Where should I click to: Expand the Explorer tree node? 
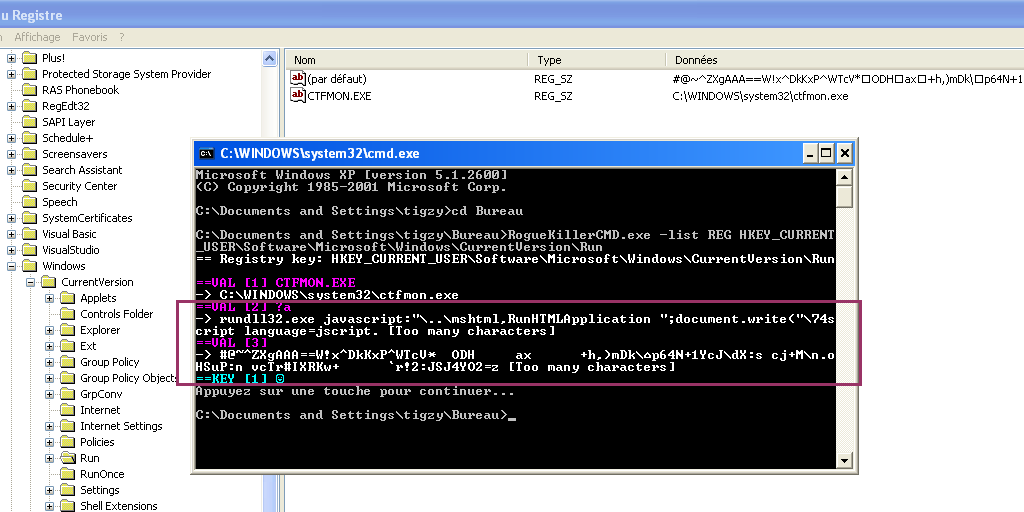tap(50, 330)
